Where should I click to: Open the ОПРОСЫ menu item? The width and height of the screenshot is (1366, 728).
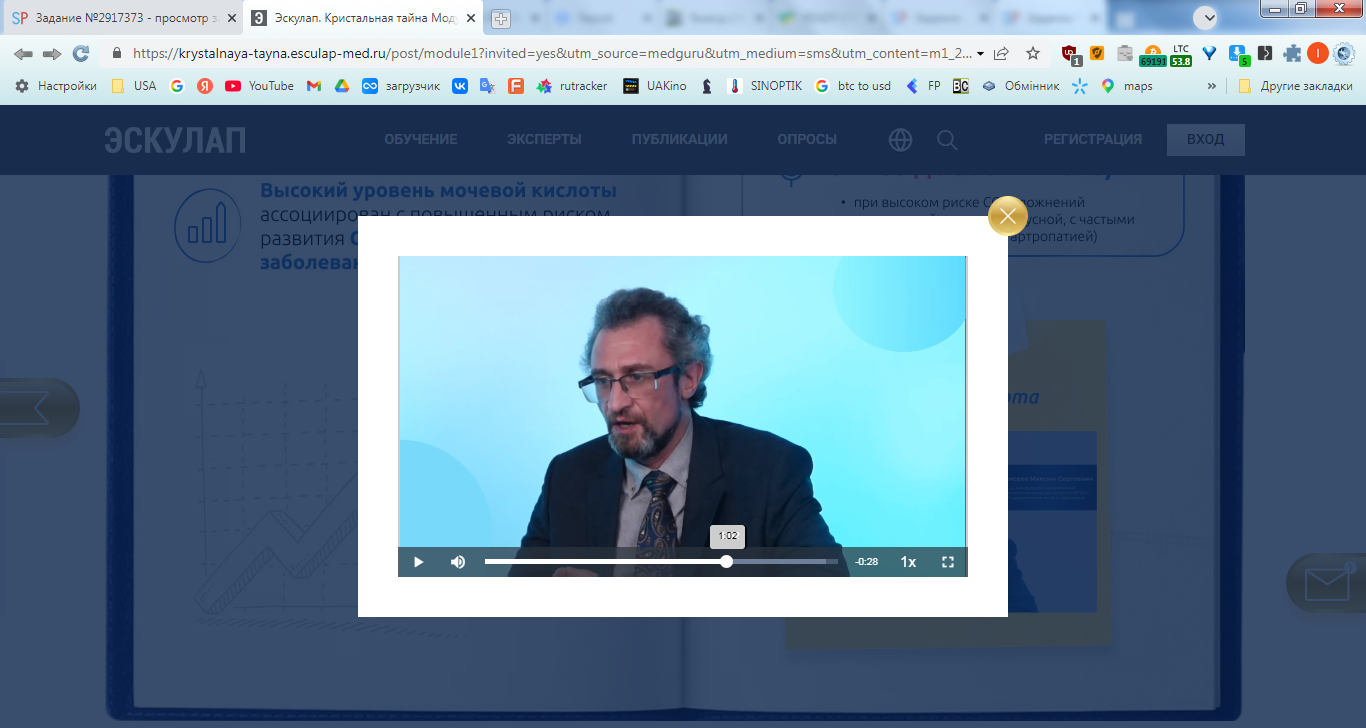[x=807, y=140]
